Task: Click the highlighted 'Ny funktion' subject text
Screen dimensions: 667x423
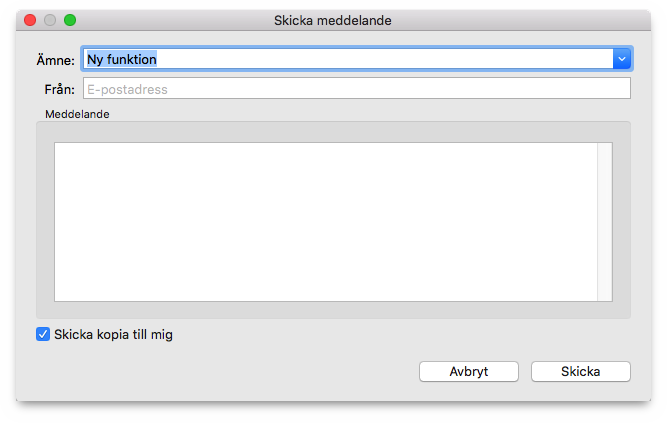Action: [122, 59]
